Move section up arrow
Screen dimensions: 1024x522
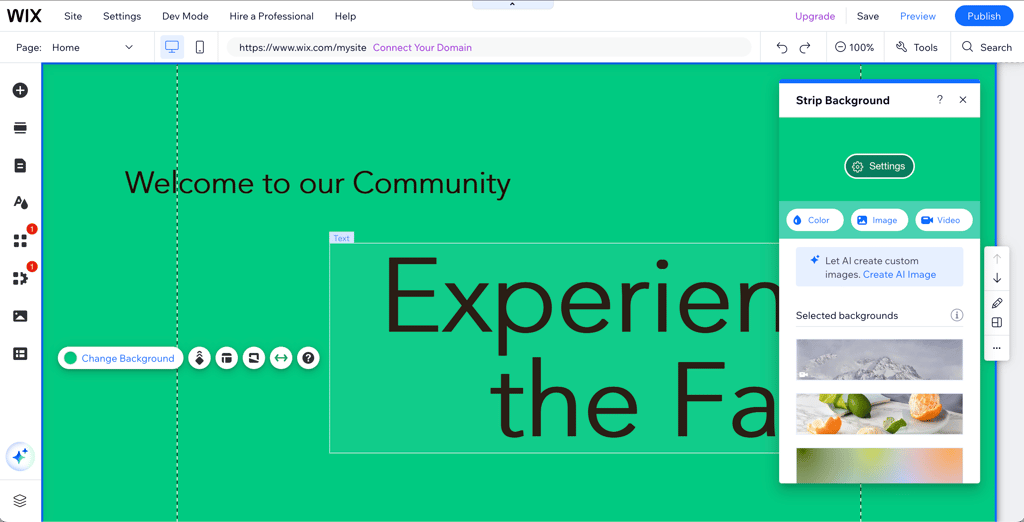tap(997, 259)
